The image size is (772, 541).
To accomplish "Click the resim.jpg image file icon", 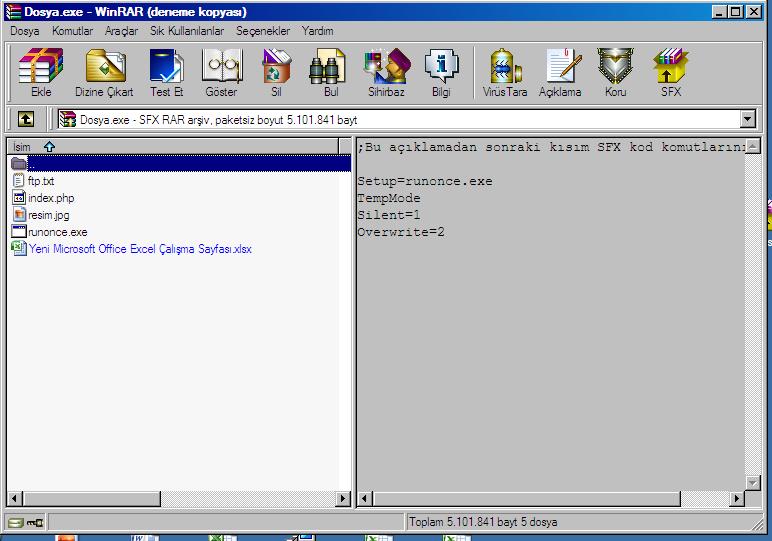I will click(19, 215).
